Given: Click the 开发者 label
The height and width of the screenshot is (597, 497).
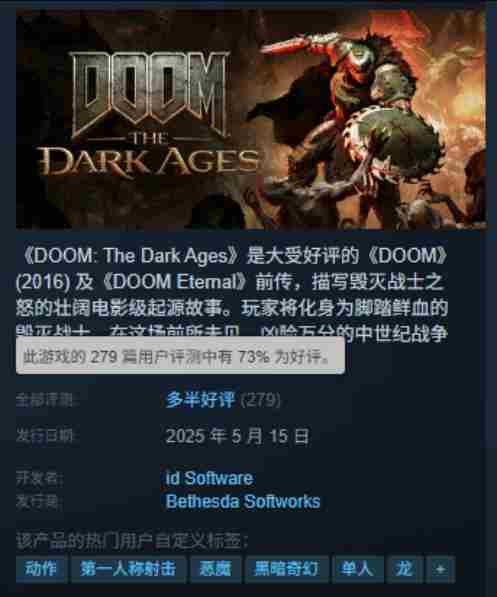Looking at the screenshot, I should 40,479.
